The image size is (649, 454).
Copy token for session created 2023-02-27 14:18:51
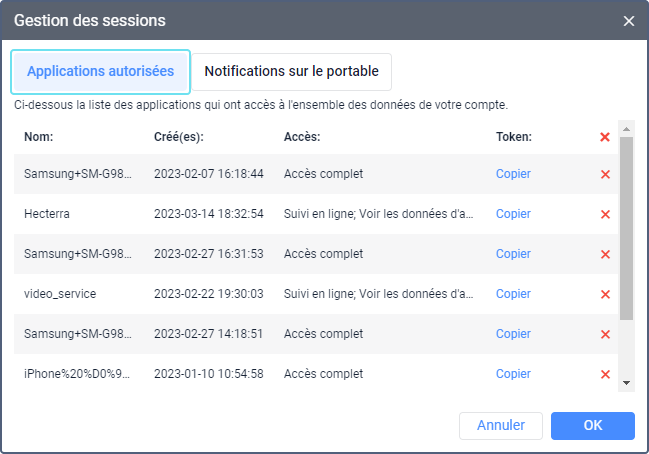tap(513, 334)
